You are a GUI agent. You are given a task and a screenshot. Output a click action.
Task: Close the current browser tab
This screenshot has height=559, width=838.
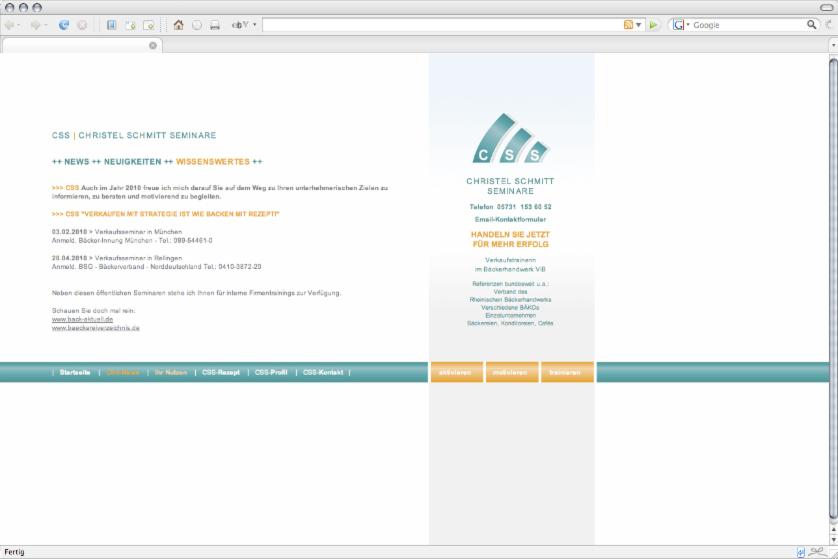[153, 45]
